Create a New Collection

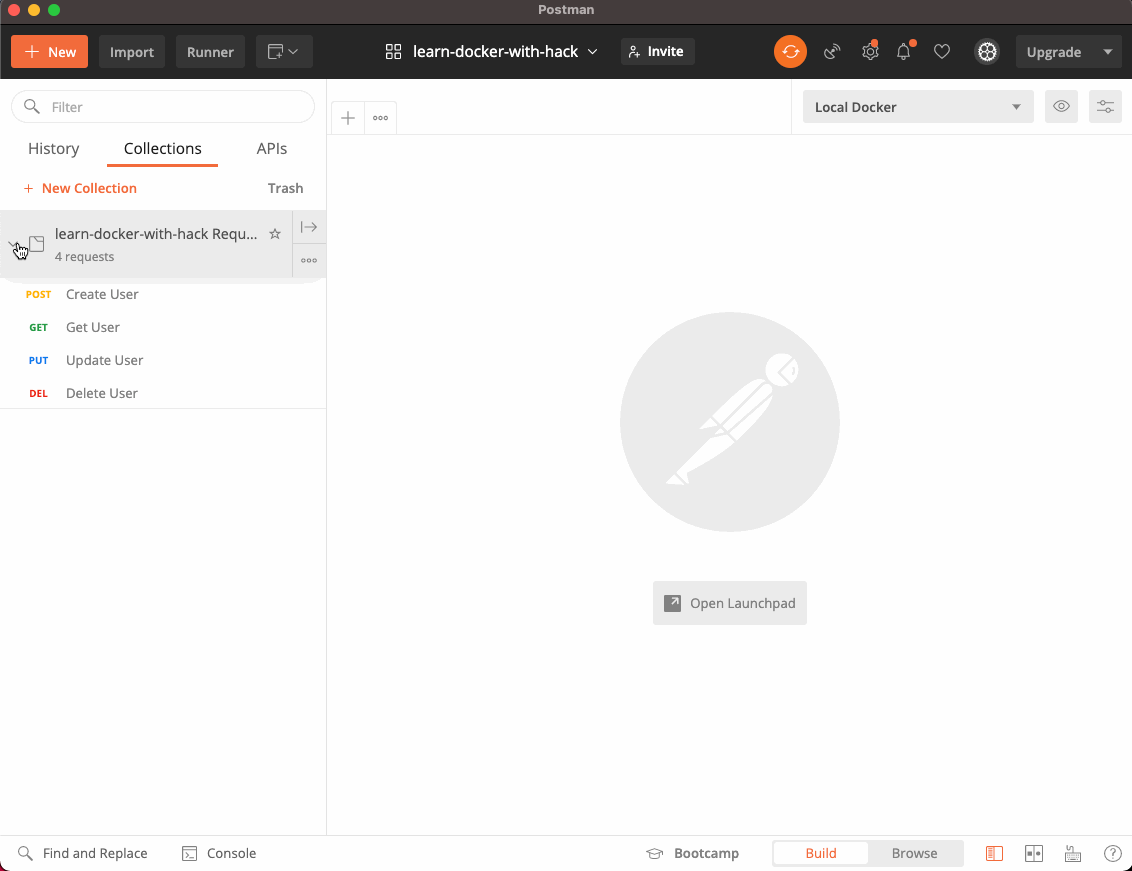(80, 188)
